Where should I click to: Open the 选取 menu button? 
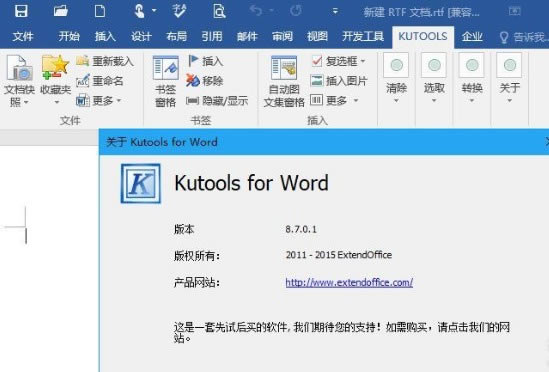coord(434,78)
